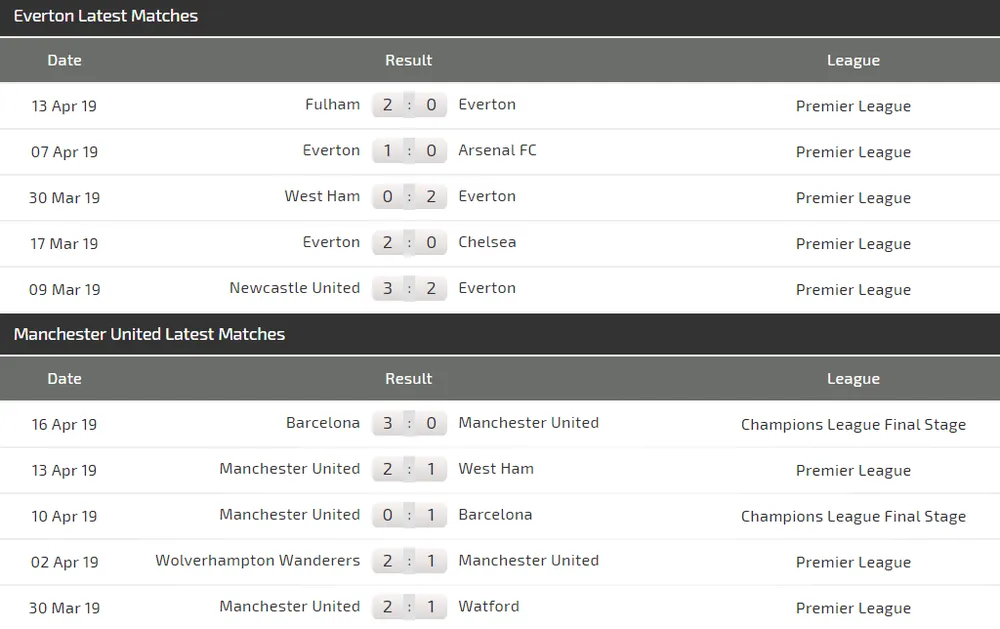Click Champions League Final Stage on 16 Apr
1000x629 pixels.
pyautogui.click(x=853, y=425)
